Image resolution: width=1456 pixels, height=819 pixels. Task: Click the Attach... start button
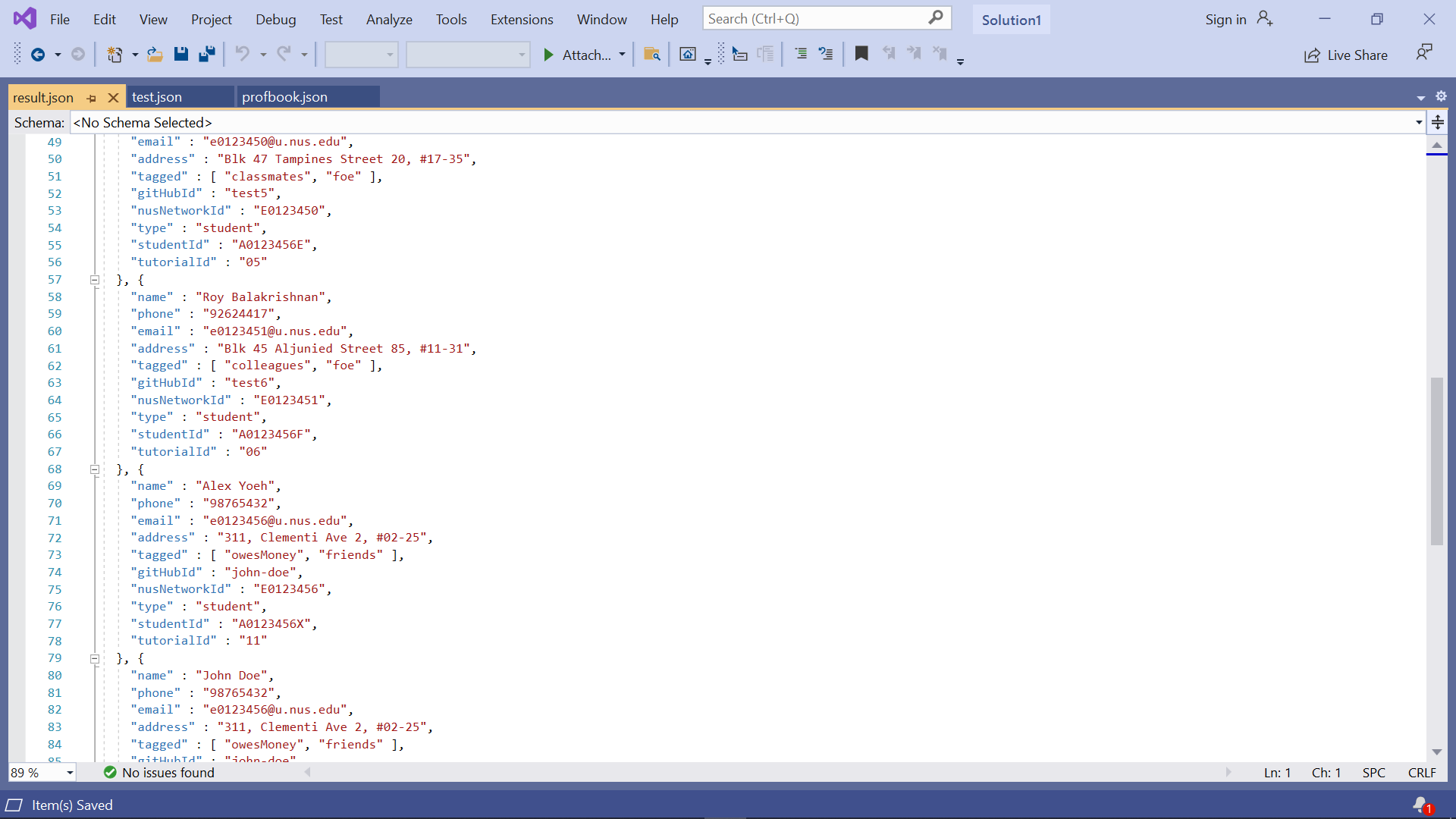(578, 55)
